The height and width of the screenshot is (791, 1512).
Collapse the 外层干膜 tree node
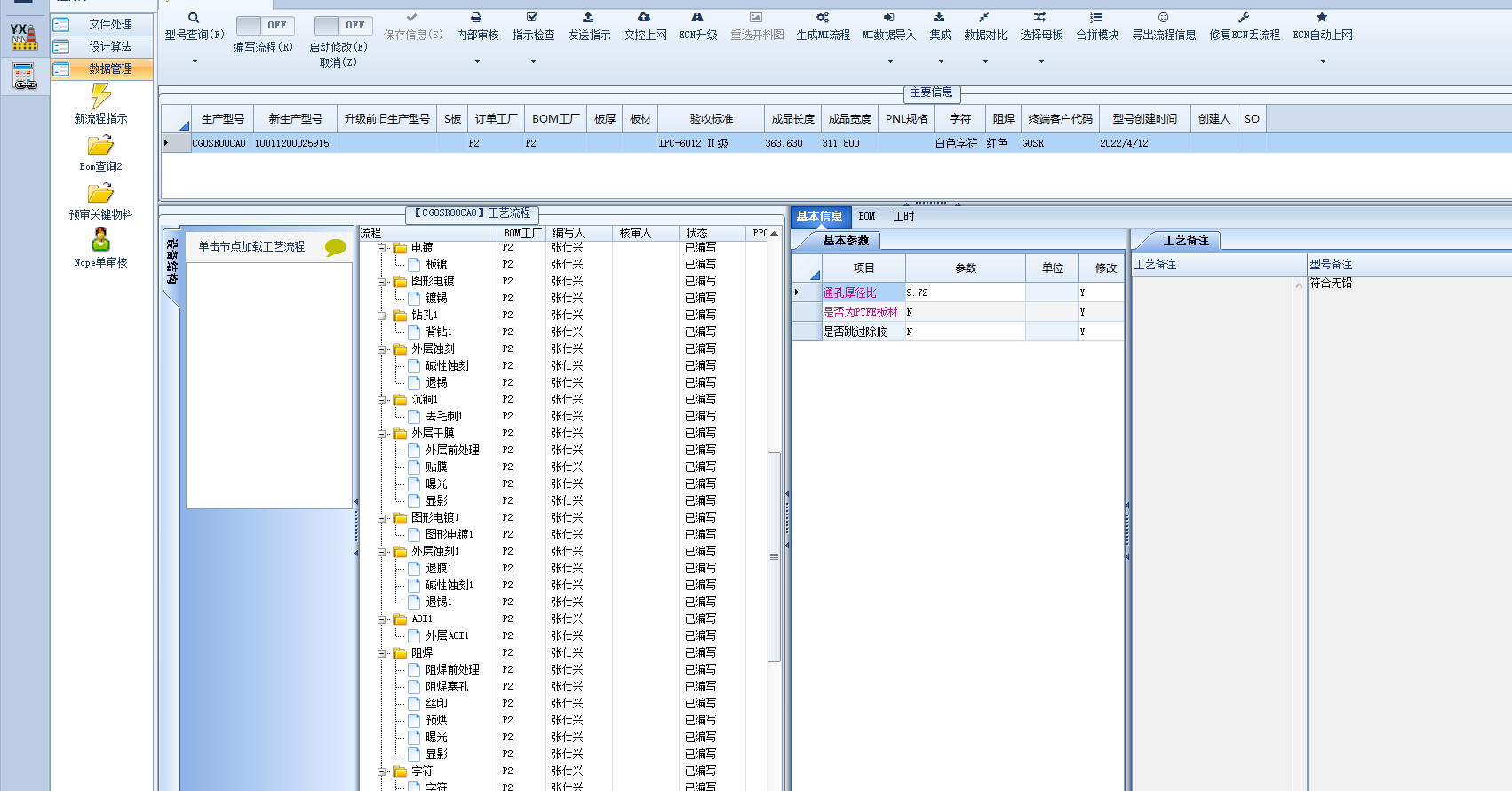tap(382, 434)
